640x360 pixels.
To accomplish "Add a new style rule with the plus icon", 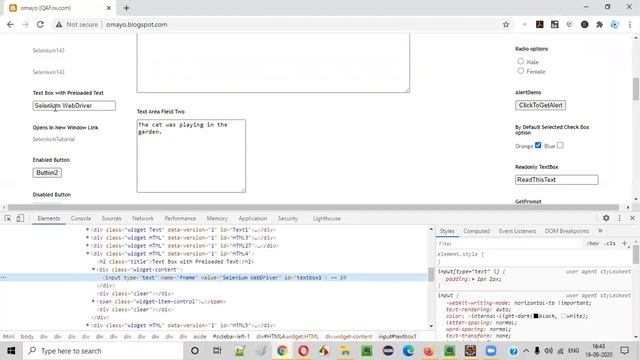I will (x=624, y=243).
